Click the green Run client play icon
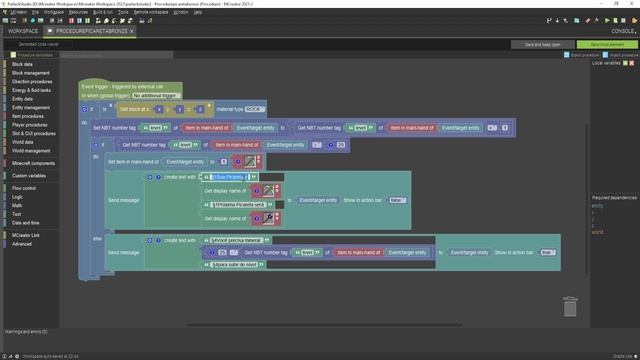Screen dimensions: 640x360 click(x=607, y=20)
